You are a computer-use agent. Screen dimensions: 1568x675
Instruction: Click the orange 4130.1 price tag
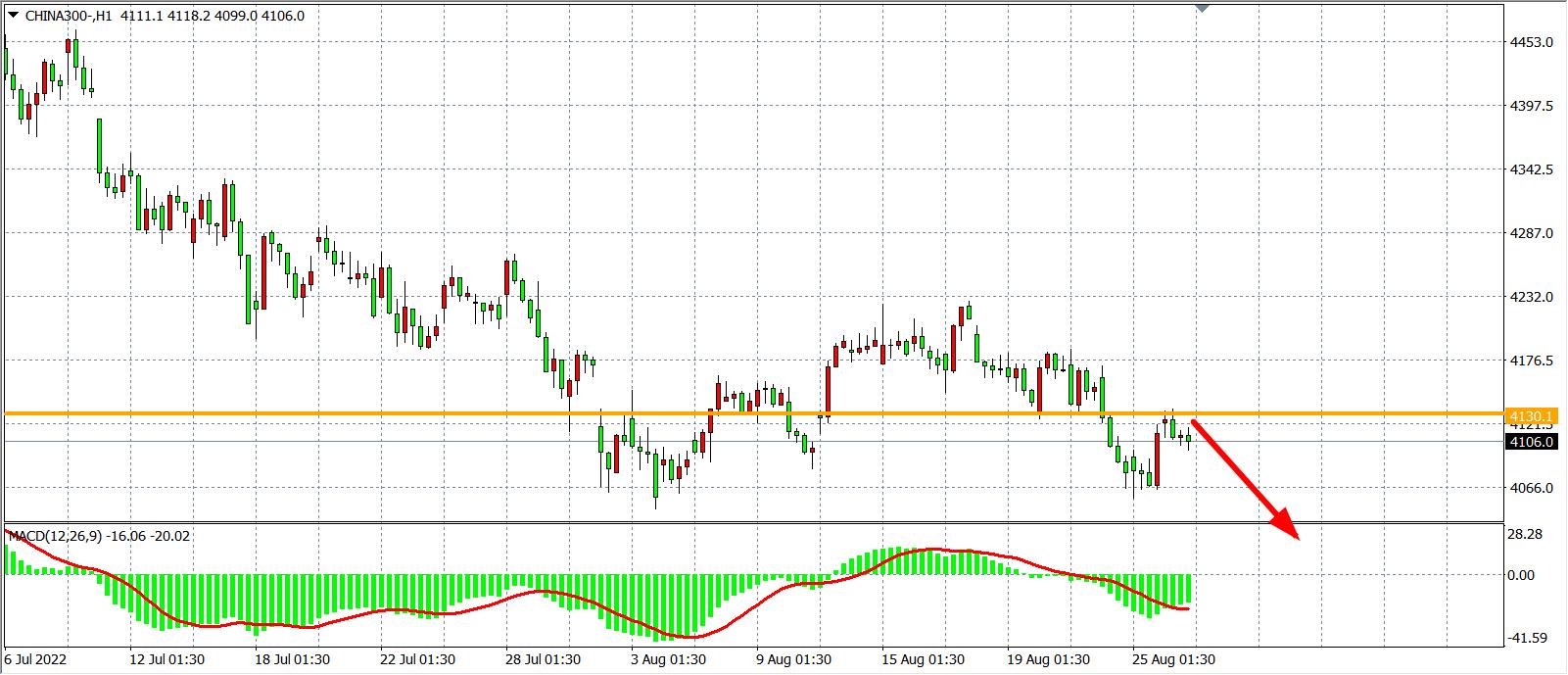point(1531,416)
